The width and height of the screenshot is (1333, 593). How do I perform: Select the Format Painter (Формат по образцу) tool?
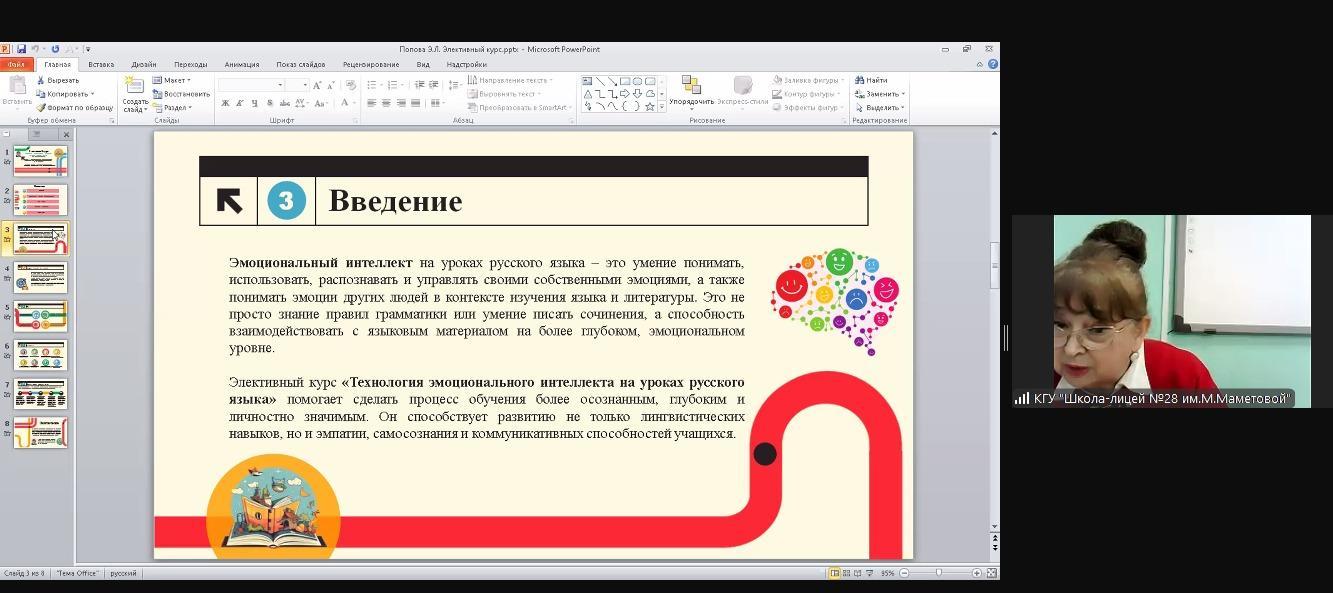41,107
